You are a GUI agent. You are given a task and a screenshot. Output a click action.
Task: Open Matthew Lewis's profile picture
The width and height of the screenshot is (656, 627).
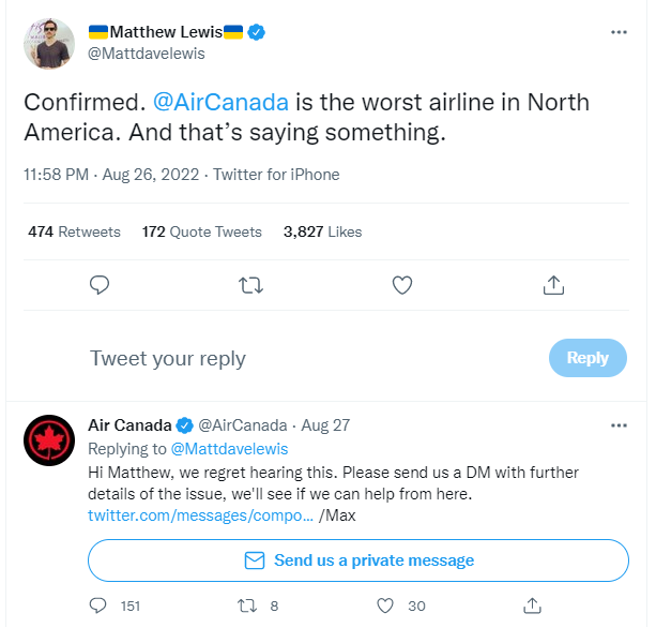[x=48, y=44]
